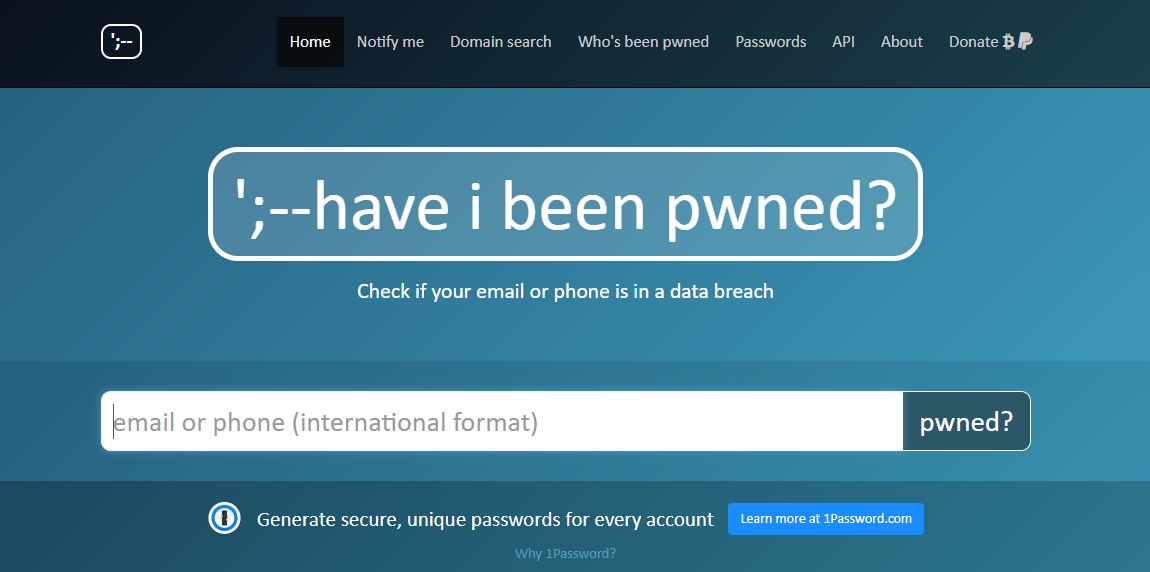The height and width of the screenshot is (572, 1150).
Task: Click the ';-- site logo in header
Action: pos(121,42)
